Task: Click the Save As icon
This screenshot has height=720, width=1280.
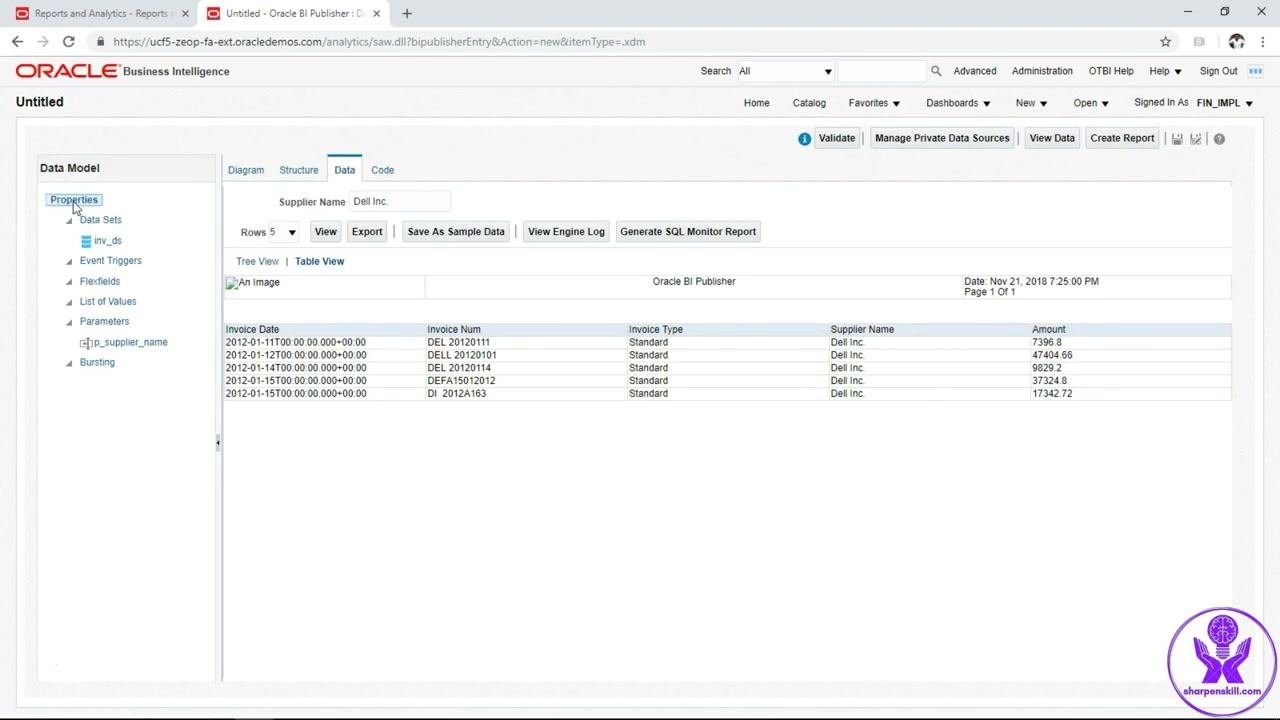Action: click(x=1196, y=139)
